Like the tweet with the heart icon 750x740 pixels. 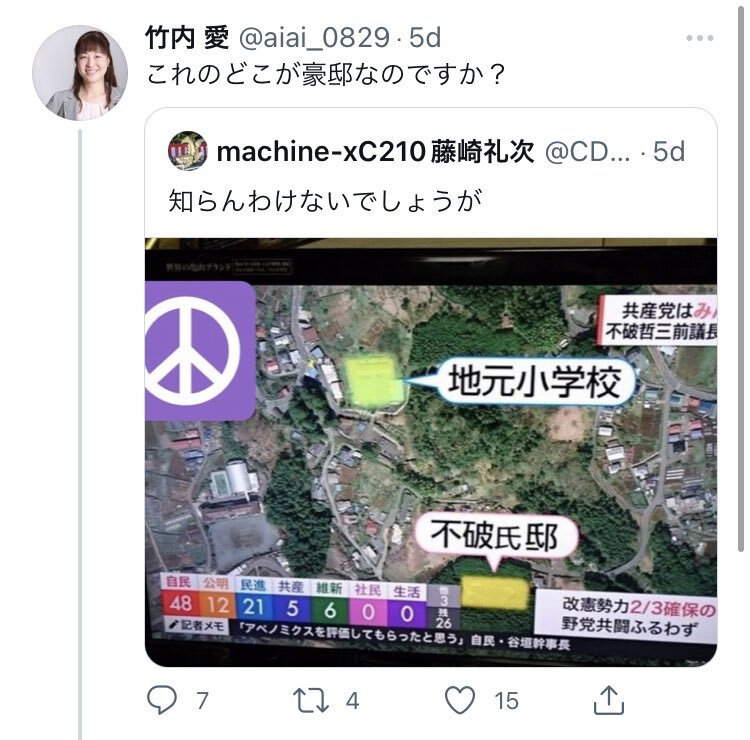[460, 700]
